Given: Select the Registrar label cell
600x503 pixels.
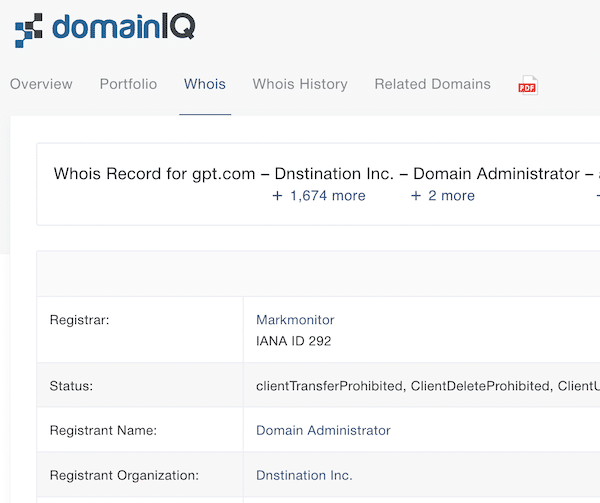Looking at the screenshot, I should click(x=79, y=320).
